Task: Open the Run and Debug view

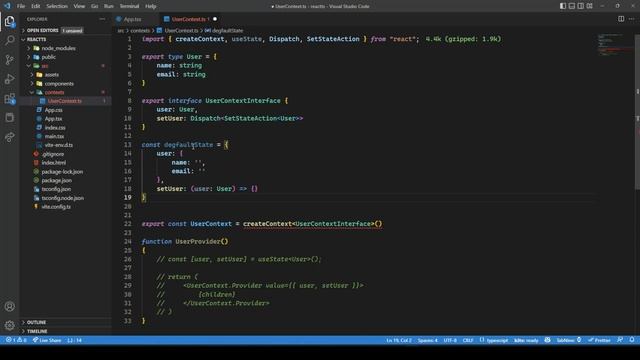Action: pyautogui.click(x=9, y=79)
